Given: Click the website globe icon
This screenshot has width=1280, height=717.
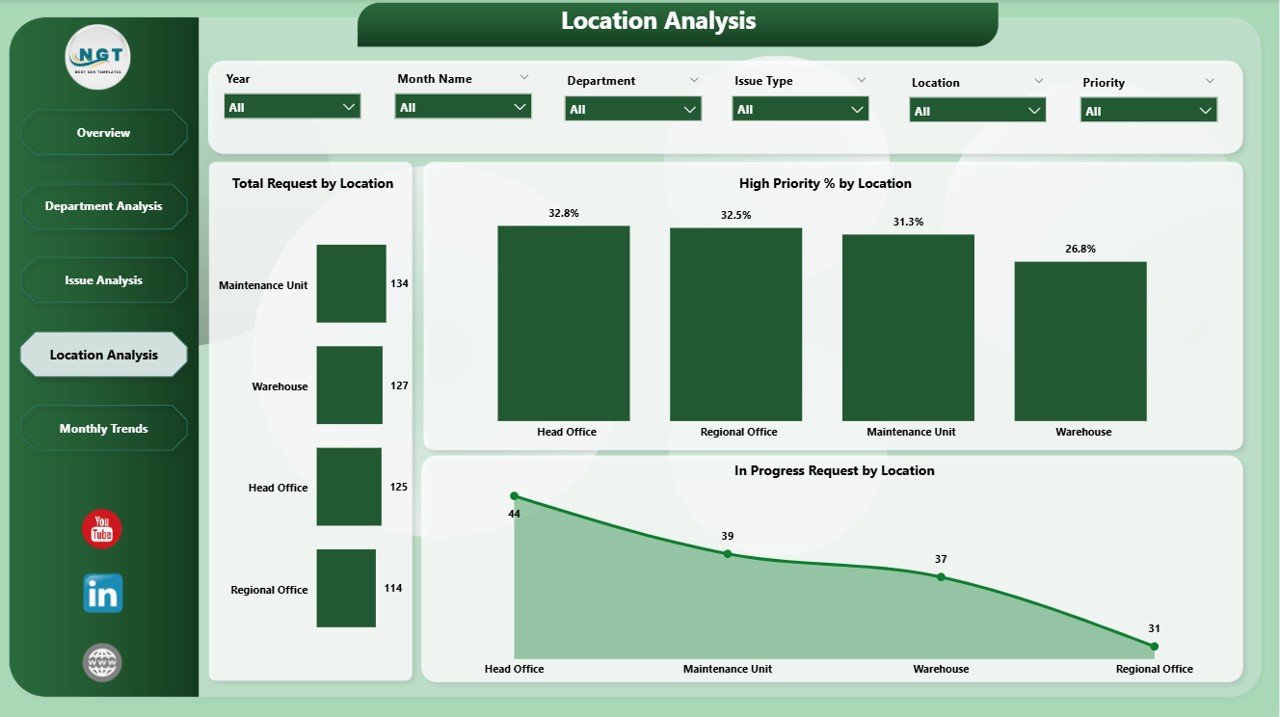Looking at the screenshot, I should coord(100,661).
